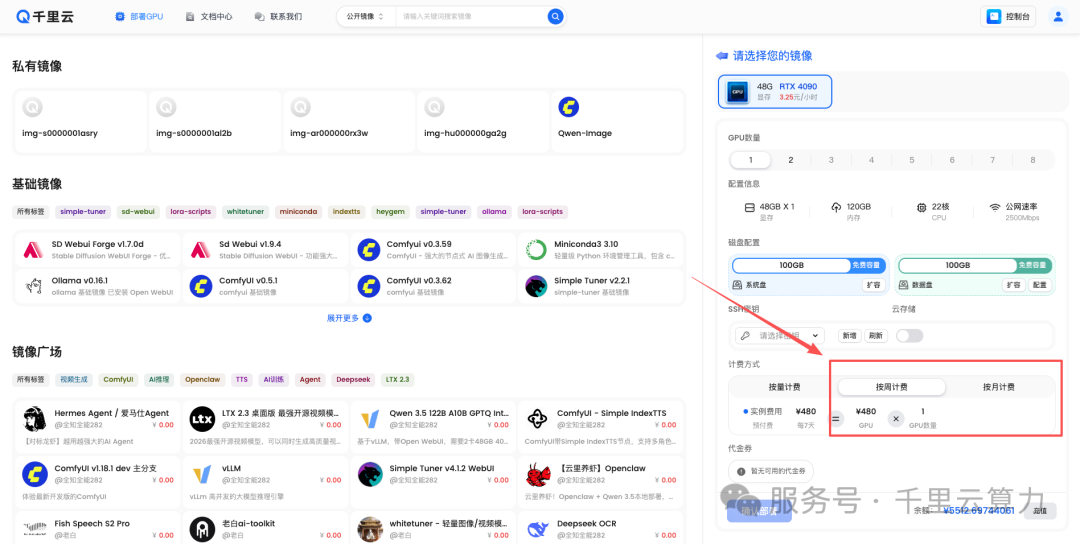Choose the SD Webui Forge v1.7.0d icon
Screen dimensions: 1080x544
(x=33, y=249)
